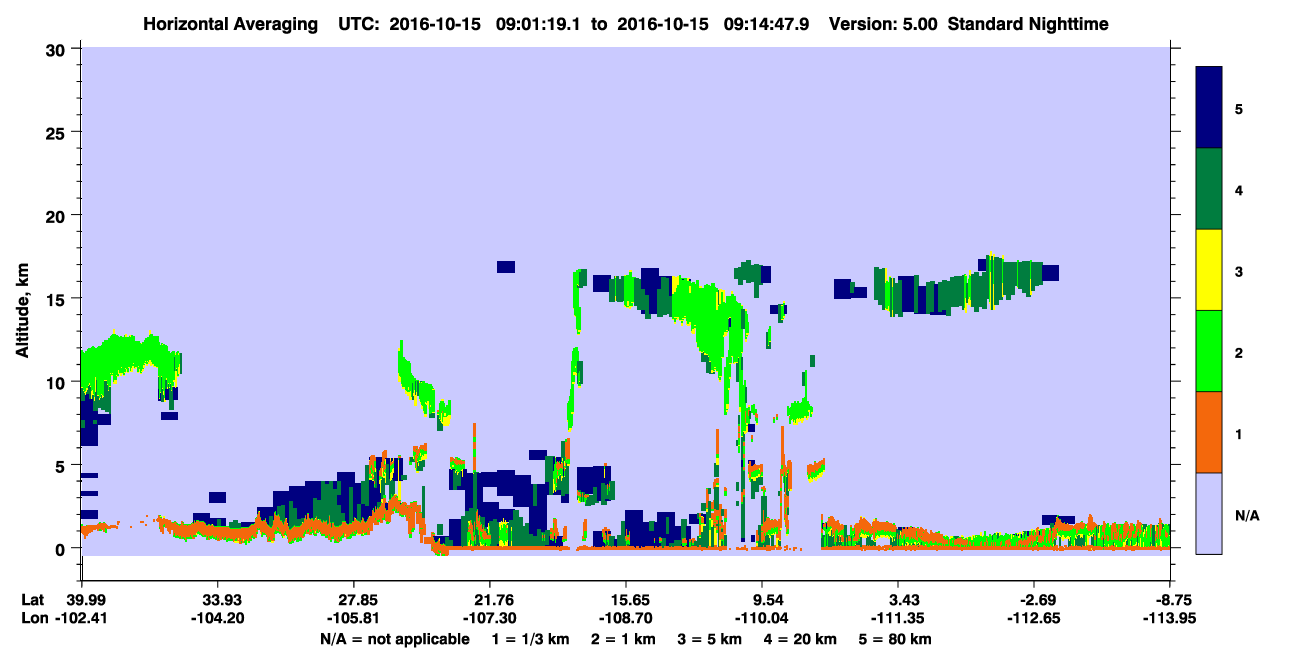Click the yellow color bar segment labeled 3
Viewport: 1300px width, 667px height.
pos(1209,270)
